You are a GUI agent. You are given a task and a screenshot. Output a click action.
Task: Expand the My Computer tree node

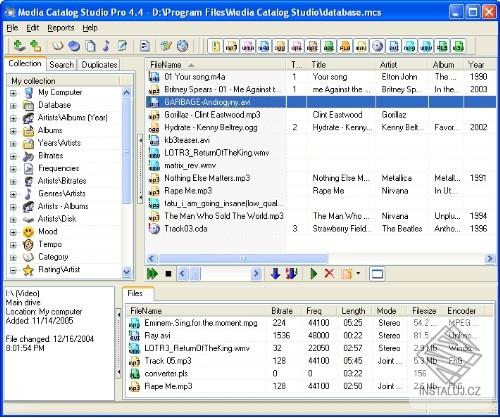pos(13,93)
